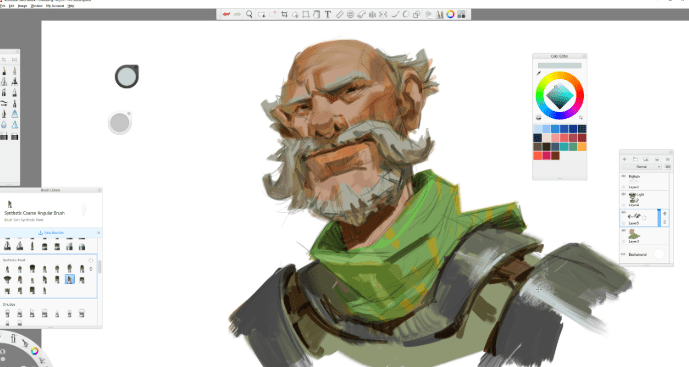This screenshot has height=367, width=689.
Task: Click the red Undo arrow in toolbar
Action: [226, 15]
